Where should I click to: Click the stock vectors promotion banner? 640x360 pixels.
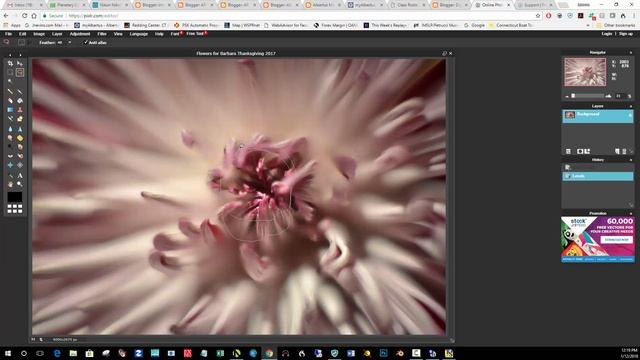pyautogui.click(x=598, y=239)
